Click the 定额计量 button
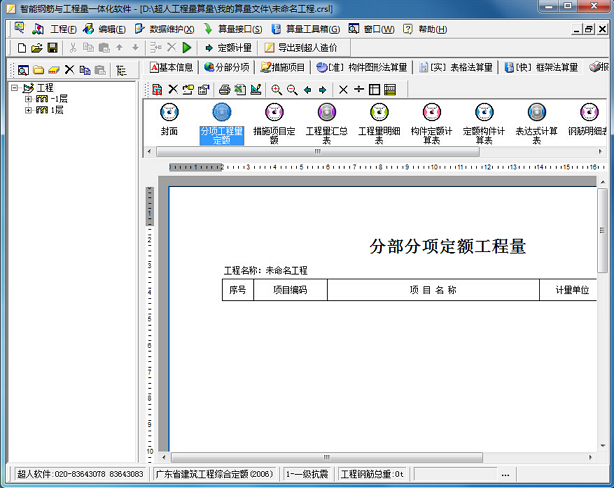 (228, 48)
